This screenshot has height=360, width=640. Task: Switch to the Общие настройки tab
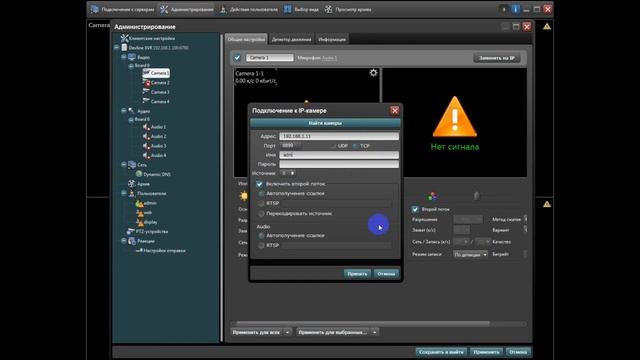click(246, 39)
